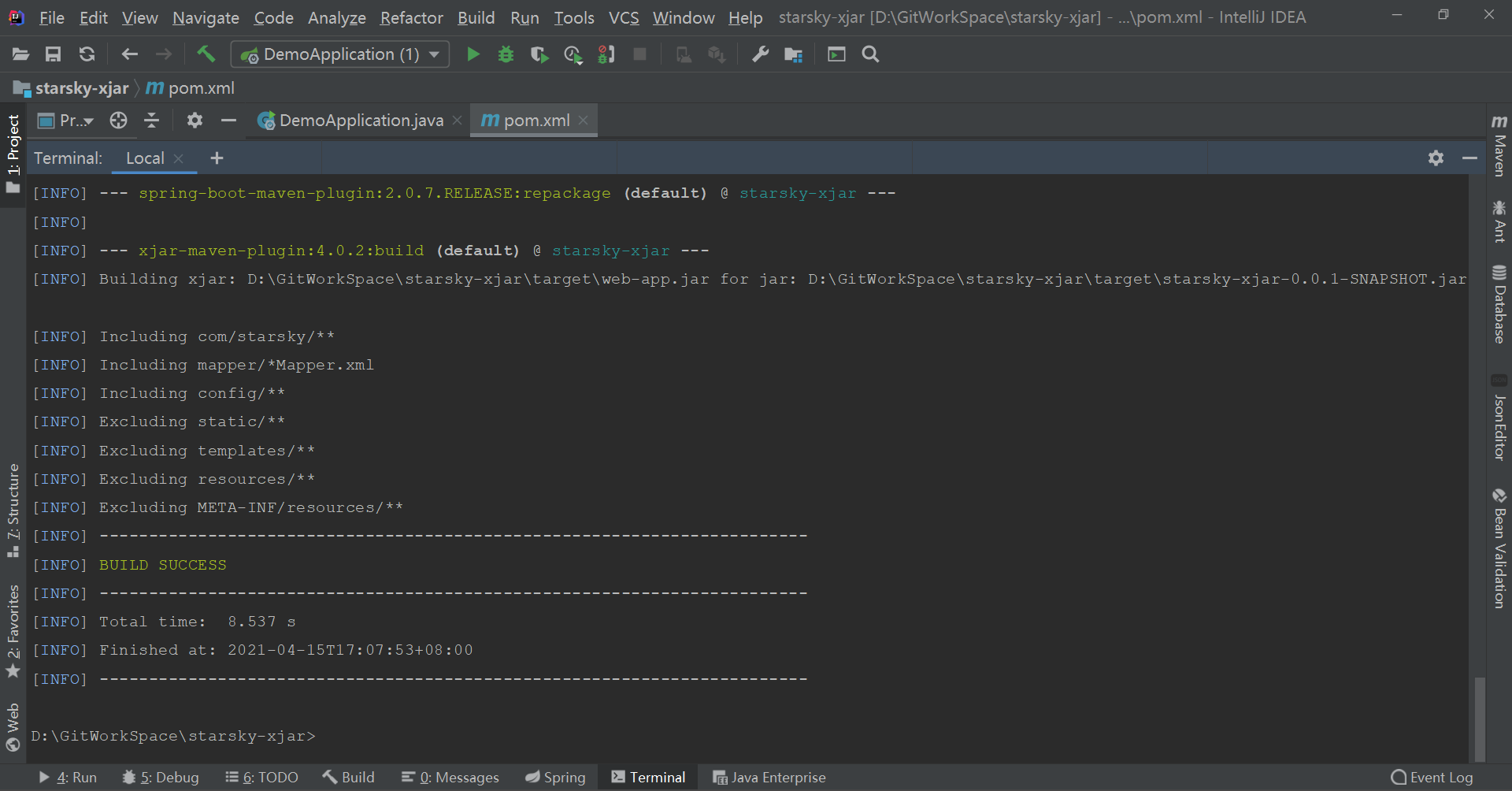Toggle the JsonEditor tool window
This screenshot has height=791, width=1512.
[1499, 418]
